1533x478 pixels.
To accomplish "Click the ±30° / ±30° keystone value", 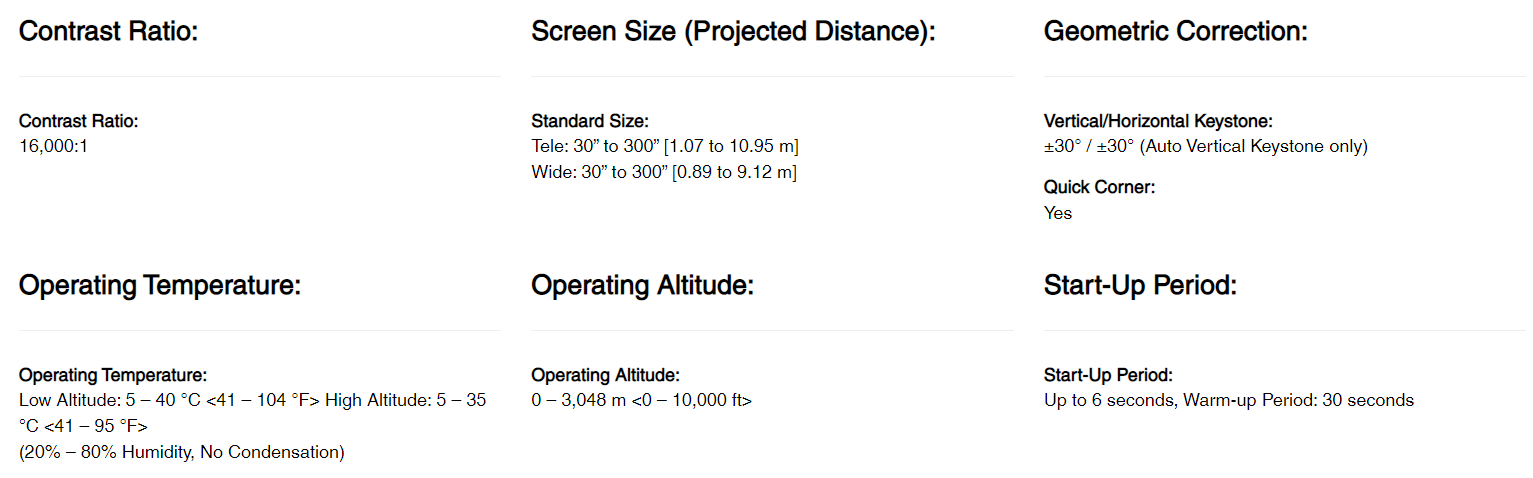I will tap(1205, 146).
